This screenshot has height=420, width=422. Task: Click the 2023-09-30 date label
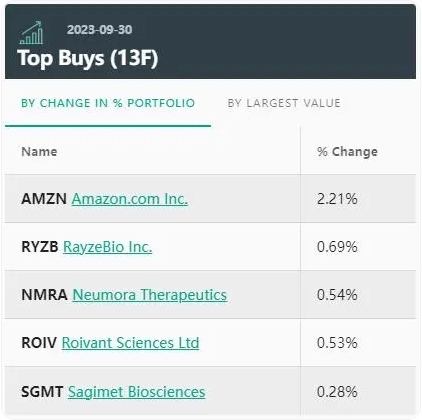pyautogui.click(x=100, y=30)
